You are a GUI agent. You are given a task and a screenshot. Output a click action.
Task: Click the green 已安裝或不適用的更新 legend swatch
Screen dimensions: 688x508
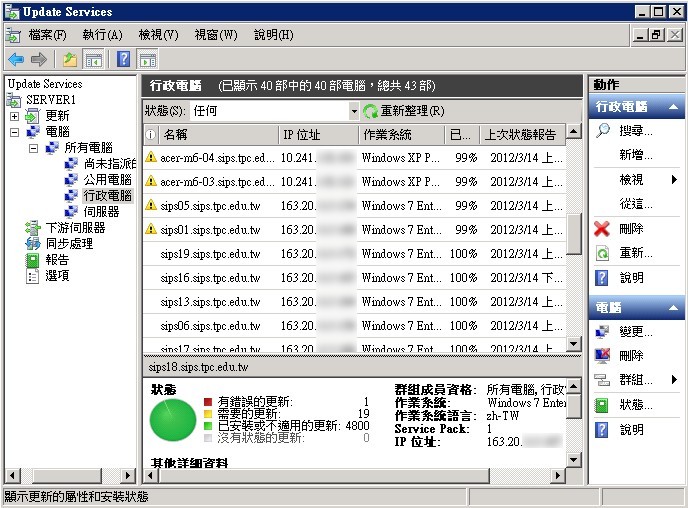208,426
